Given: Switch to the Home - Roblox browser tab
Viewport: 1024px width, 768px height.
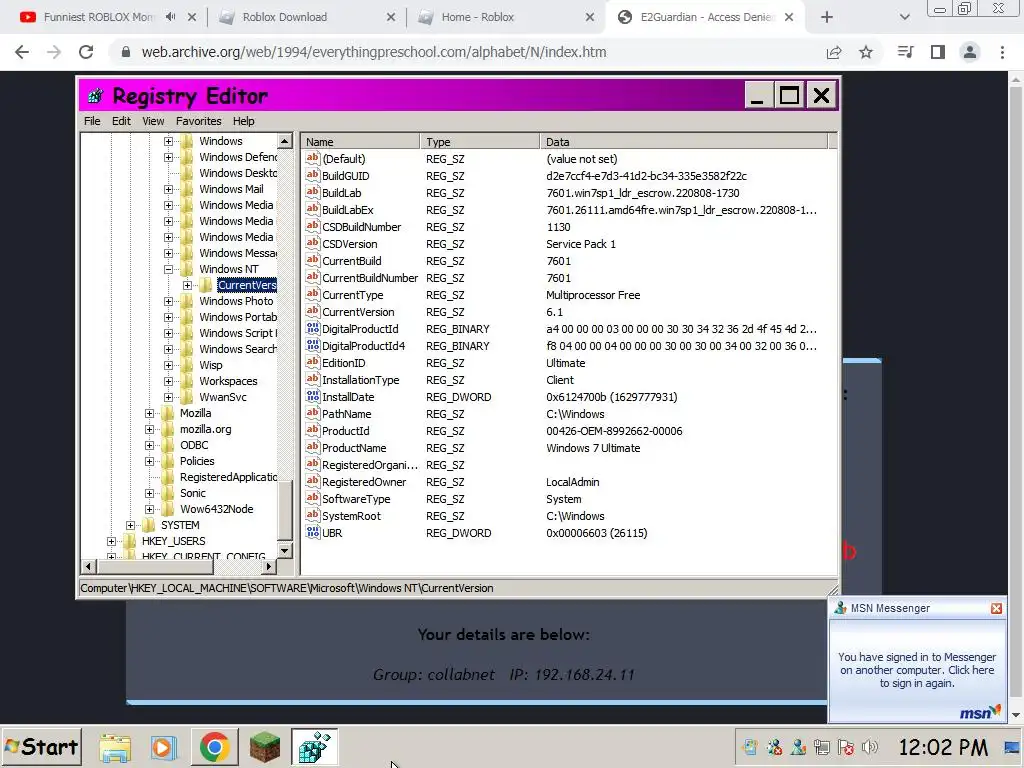Looking at the screenshot, I should (x=506, y=17).
